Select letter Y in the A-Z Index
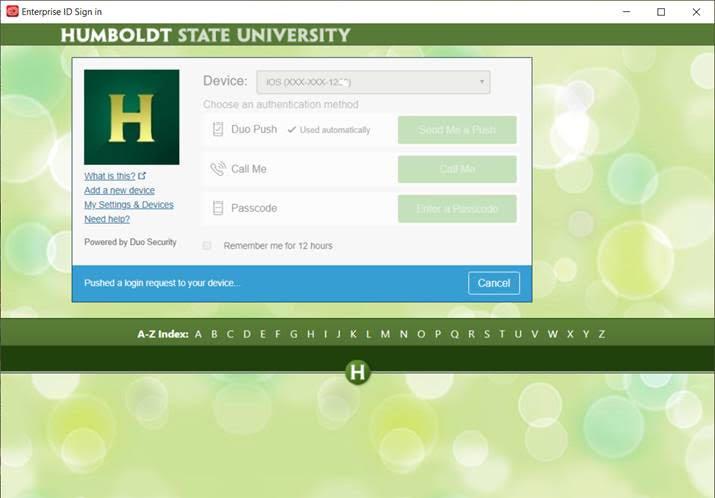 pyautogui.click(x=586, y=334)
